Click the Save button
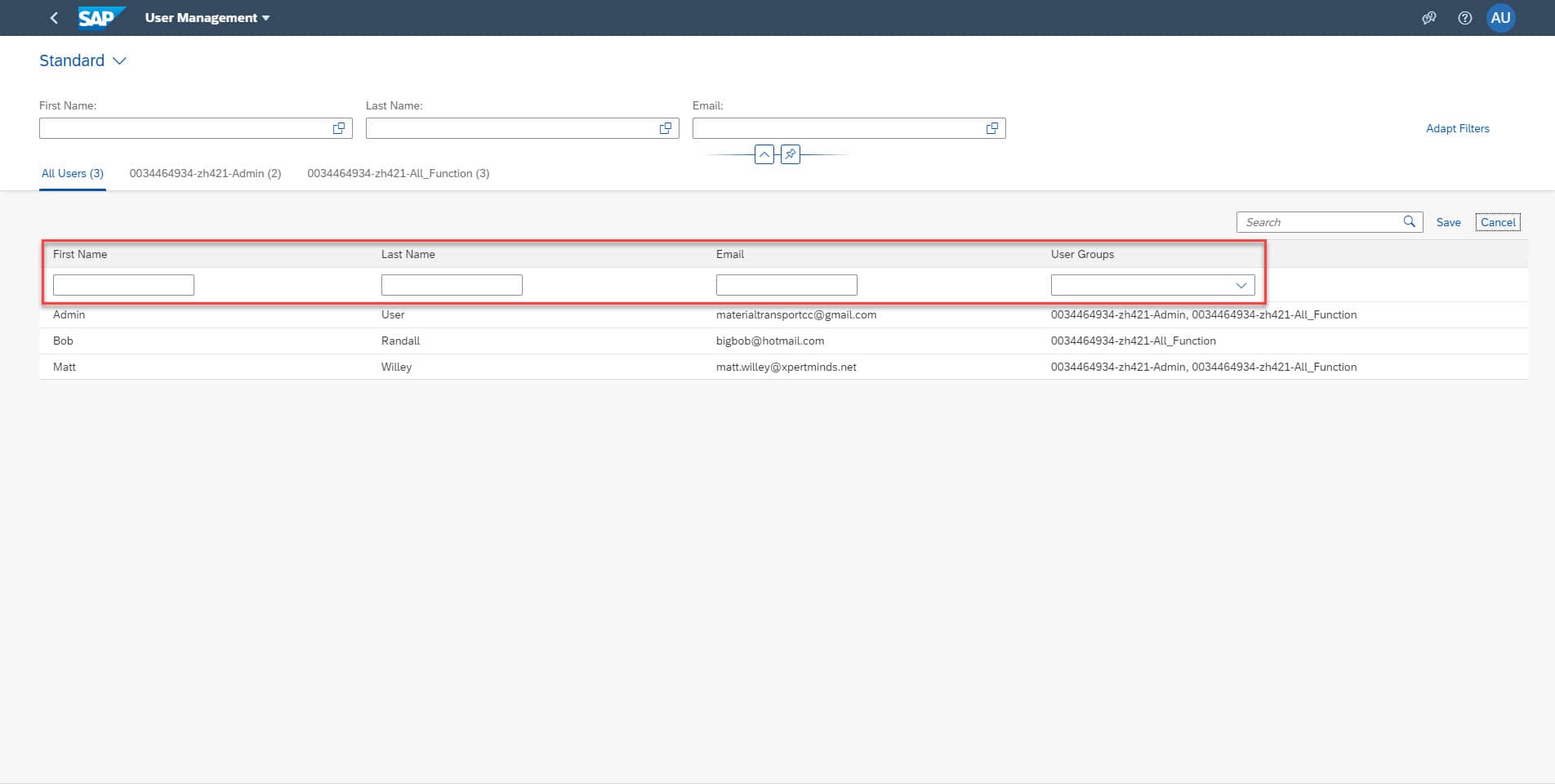The width and height of the screenshot is (1555, 784). pyautogui.click(x=1448, y=222)
